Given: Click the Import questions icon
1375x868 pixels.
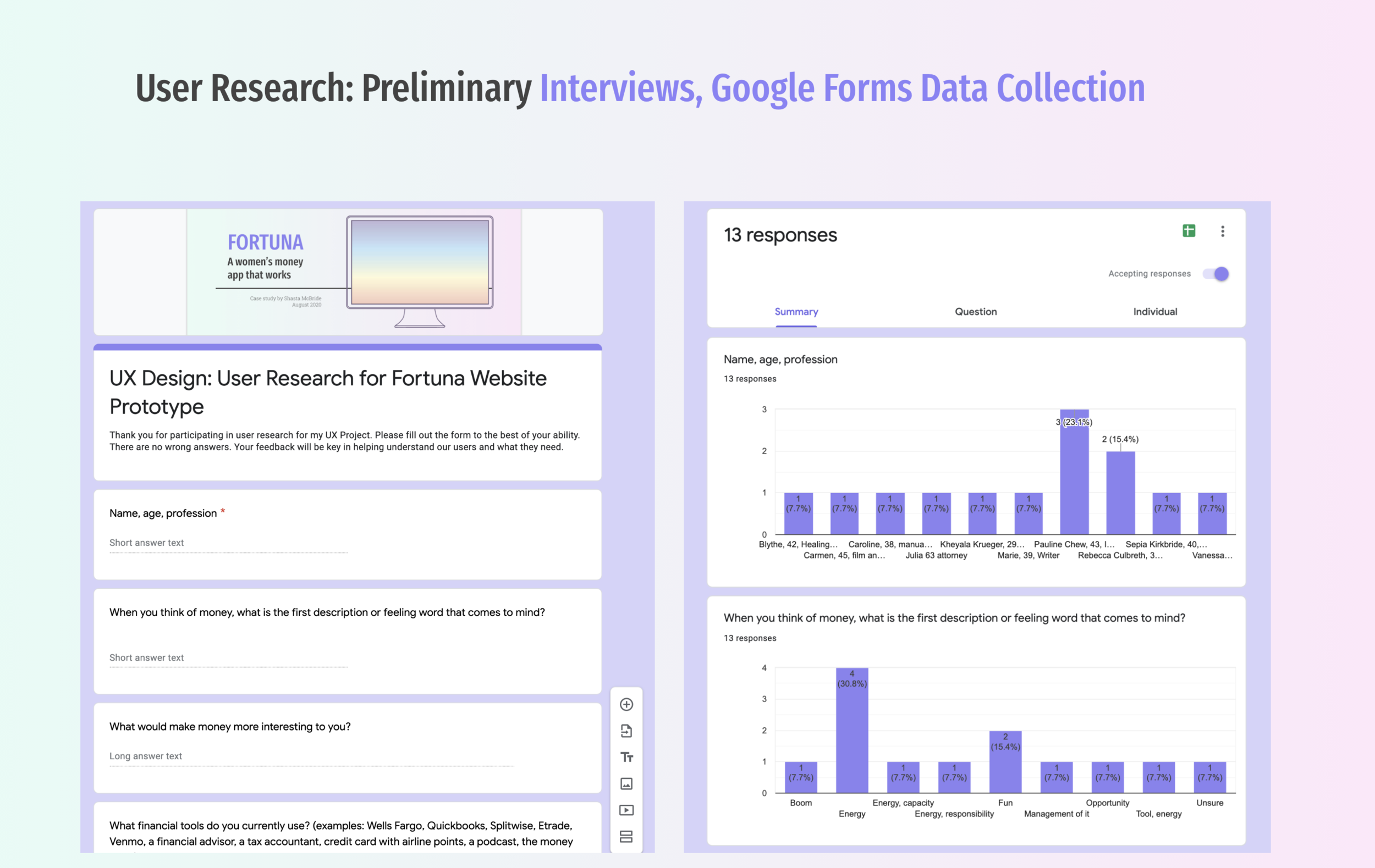Looking at the screenshot, I should point(626,731).
